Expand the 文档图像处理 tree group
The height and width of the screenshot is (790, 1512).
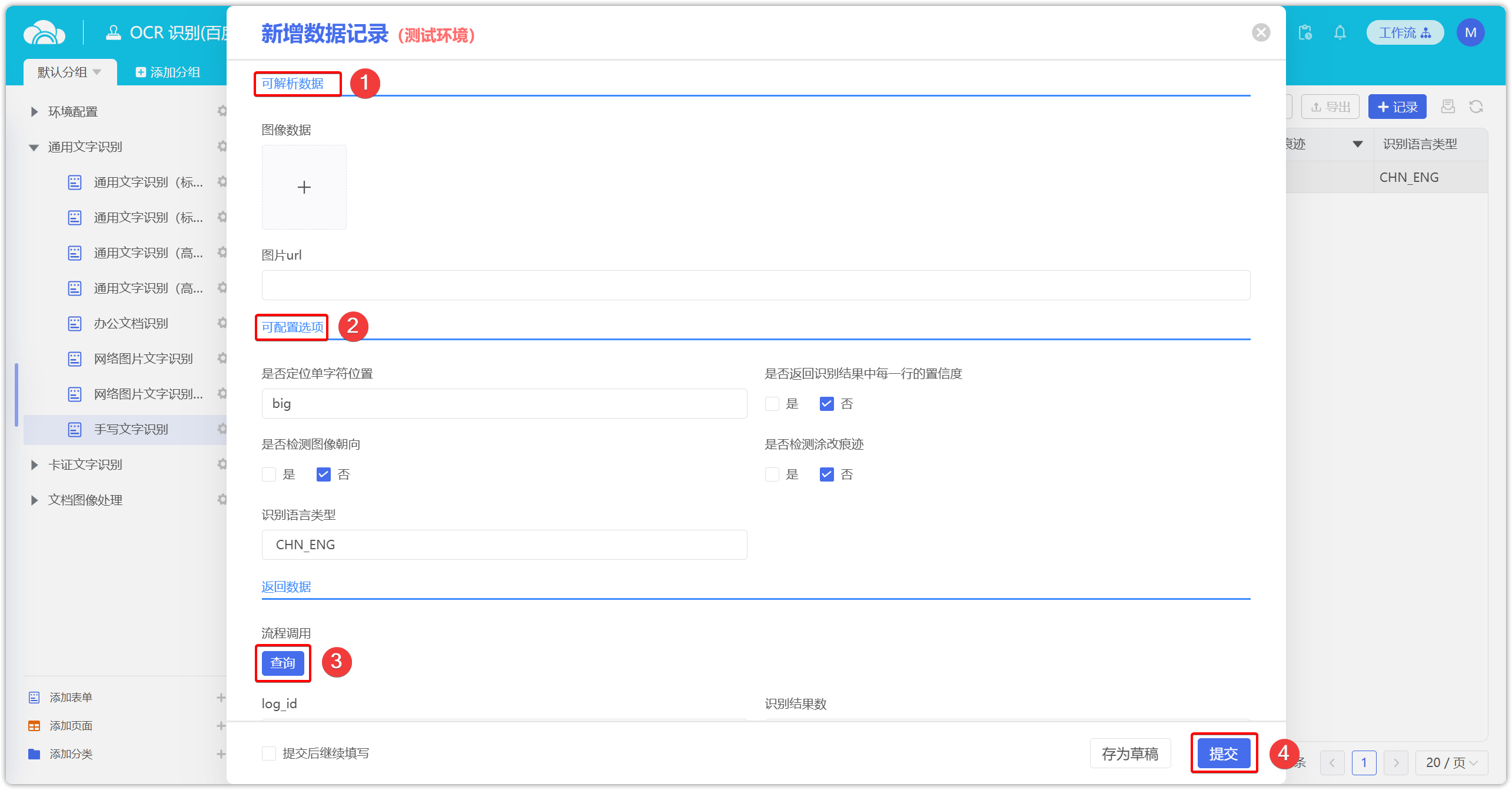[x=34, y=500]
